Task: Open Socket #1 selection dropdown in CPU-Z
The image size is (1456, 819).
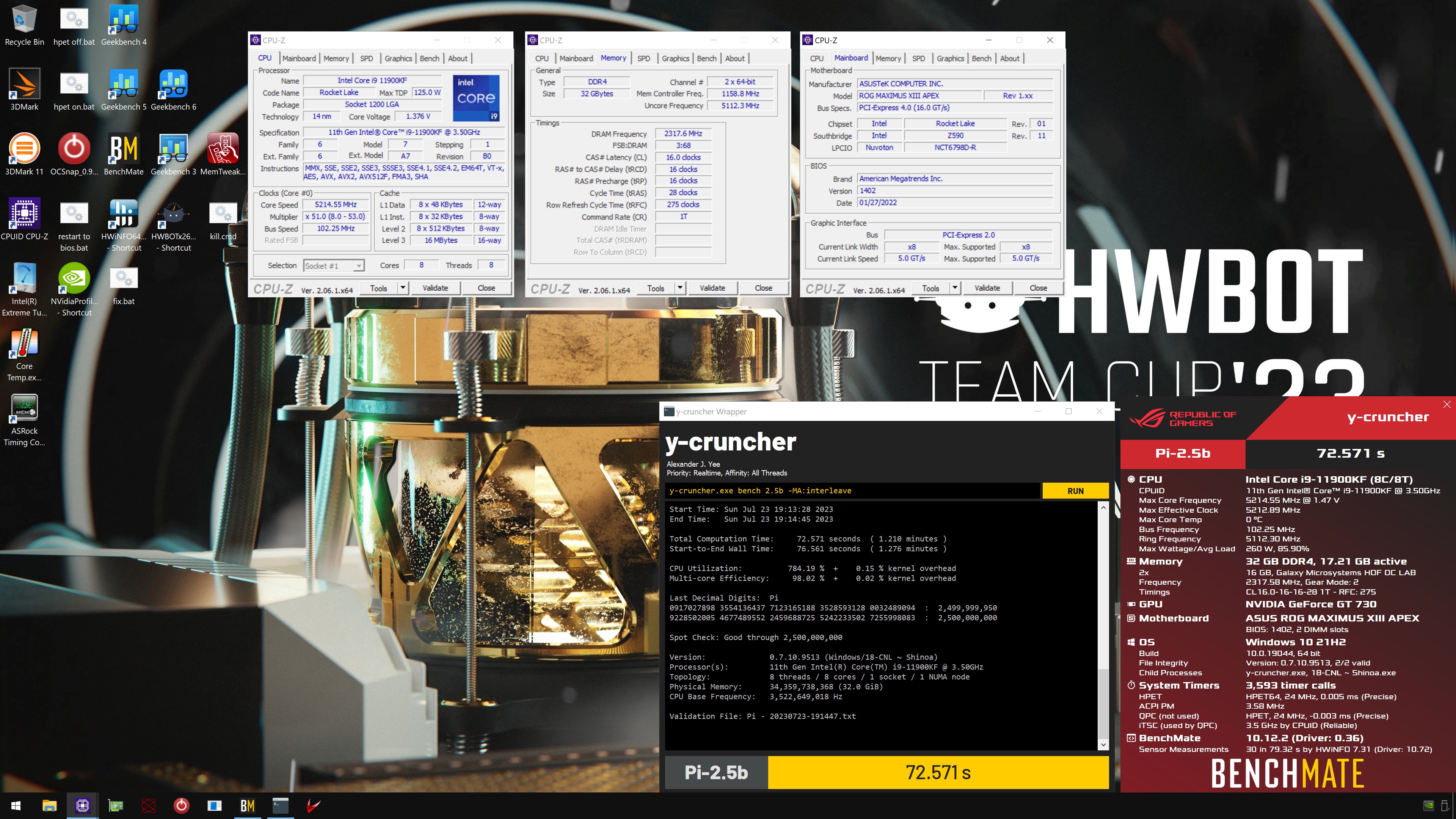Action: [334, 266]
